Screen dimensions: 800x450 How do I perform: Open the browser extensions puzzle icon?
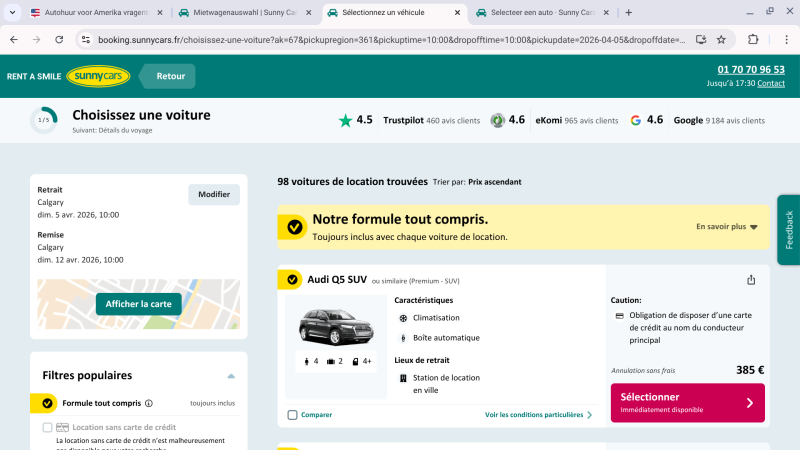tap(753, 39)
